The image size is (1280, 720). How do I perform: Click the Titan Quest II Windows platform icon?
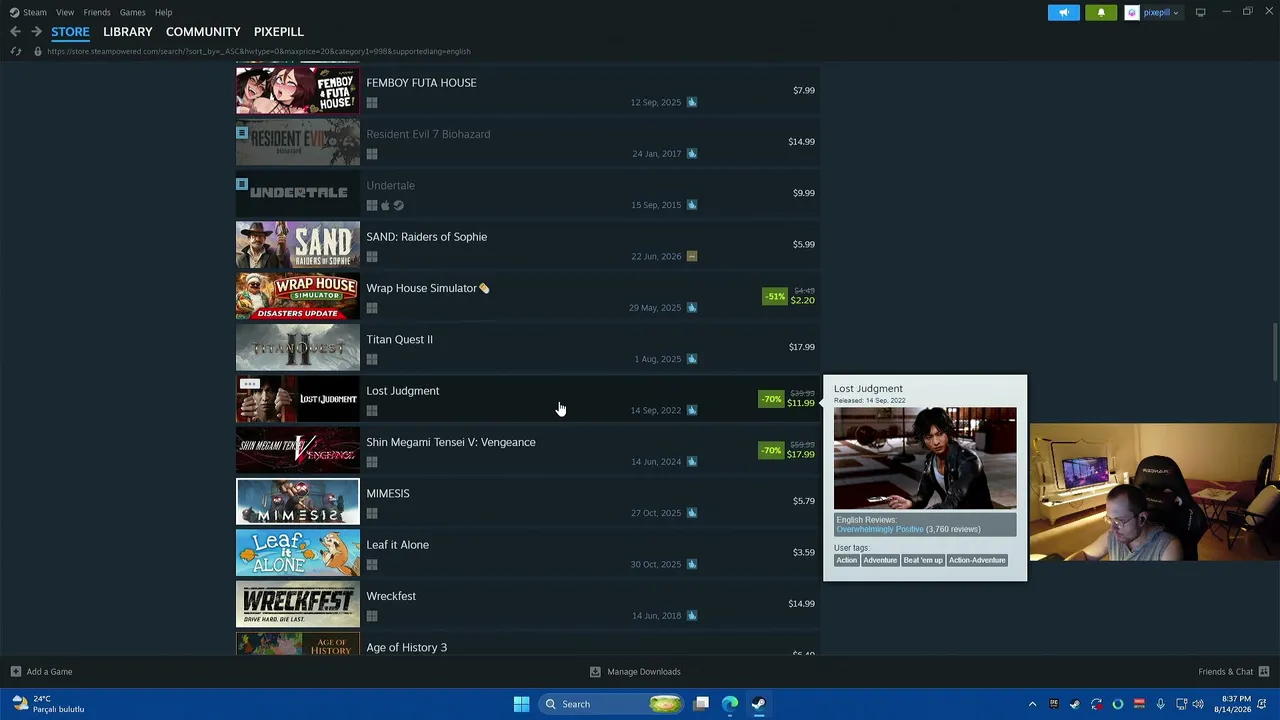(372, 359)
